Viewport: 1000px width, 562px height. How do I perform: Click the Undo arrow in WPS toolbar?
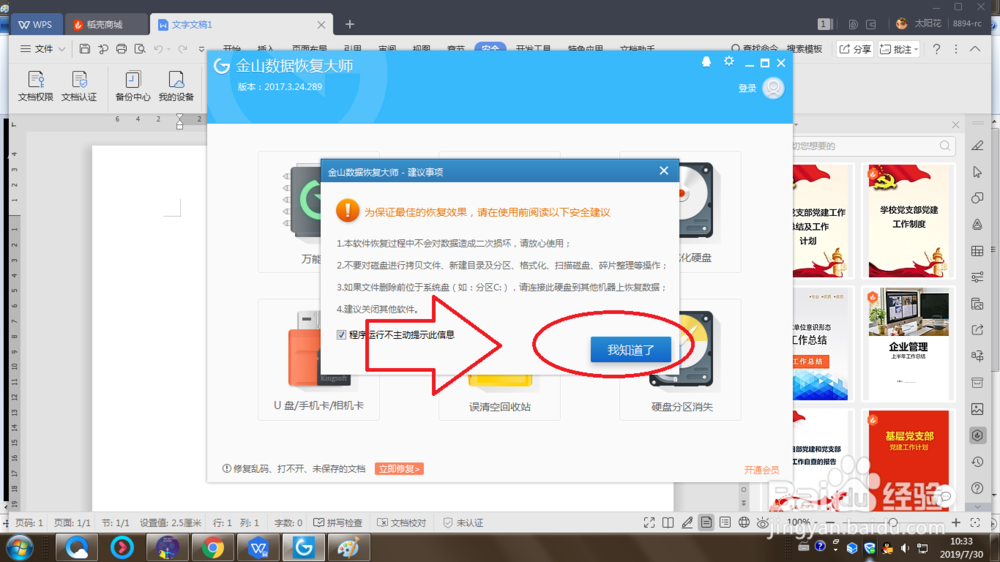(x=158, y=48)
